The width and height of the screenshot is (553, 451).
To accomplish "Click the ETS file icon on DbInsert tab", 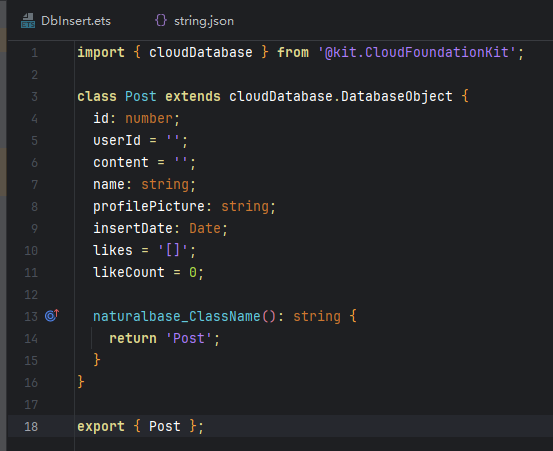I will 28,21.
